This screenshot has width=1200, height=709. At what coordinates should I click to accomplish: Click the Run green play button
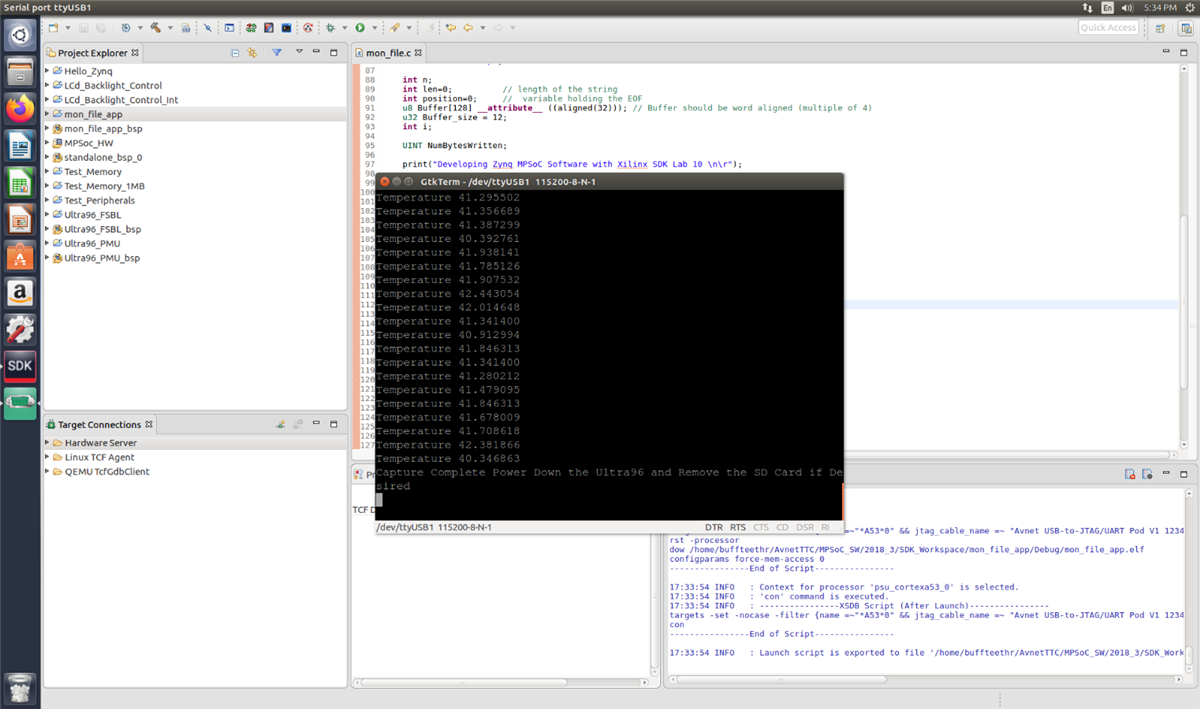click(x=360, y=28)
